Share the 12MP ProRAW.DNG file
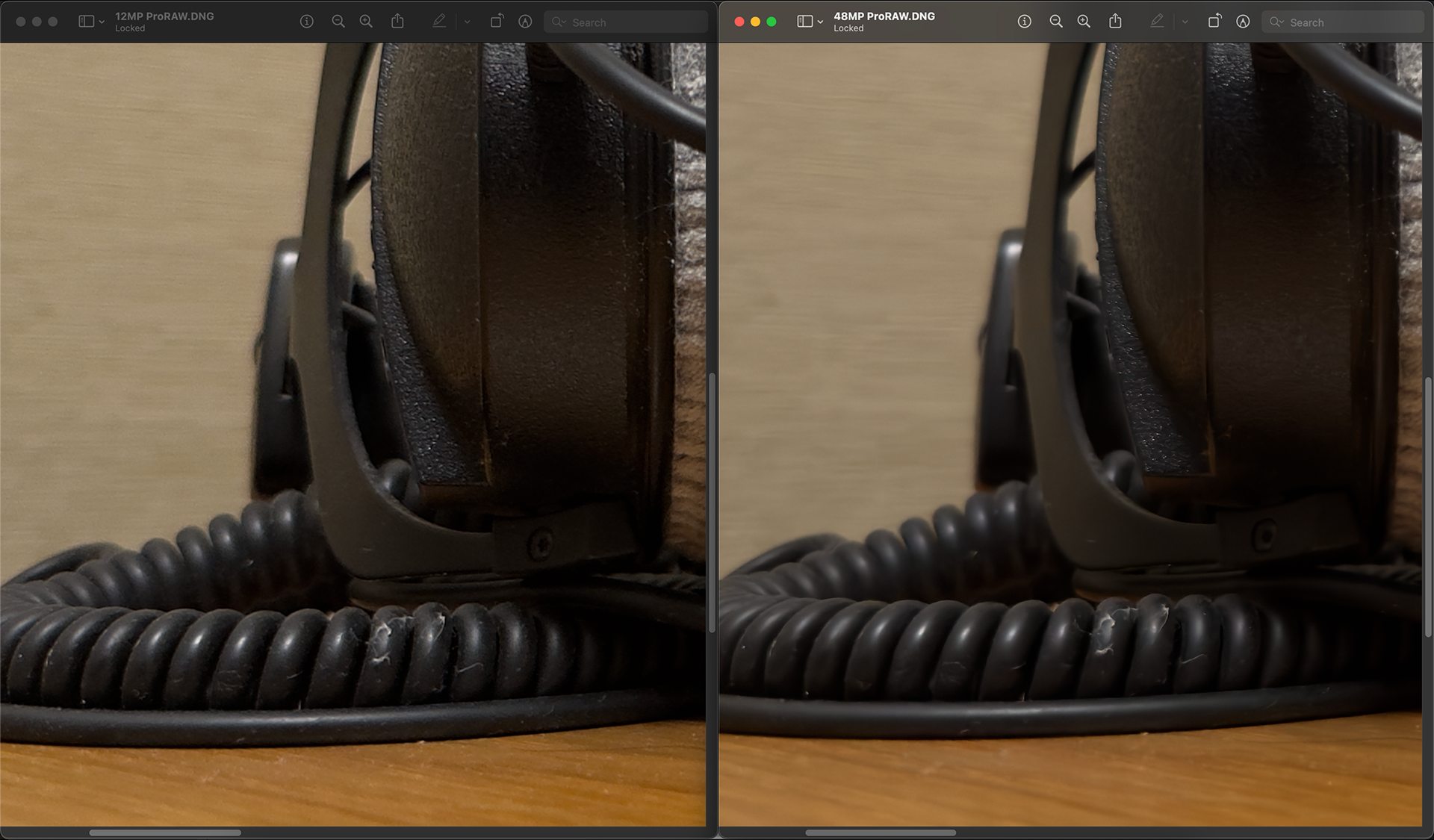 tap(397, 21)
